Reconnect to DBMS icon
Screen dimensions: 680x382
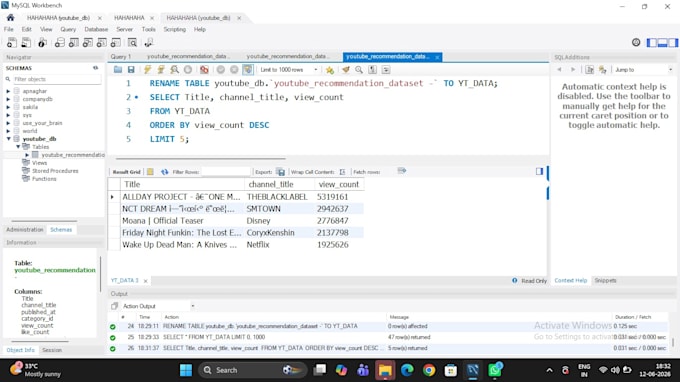pyautogui.click(x=149, y=42)
